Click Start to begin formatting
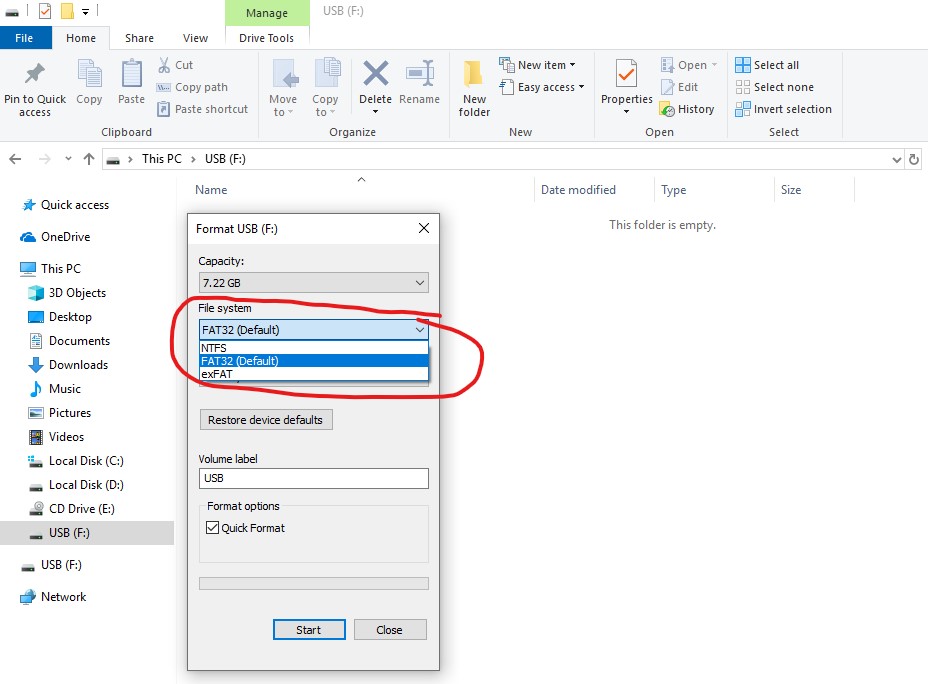Viewport: 928px width, 684px height. tap(309, 630)
